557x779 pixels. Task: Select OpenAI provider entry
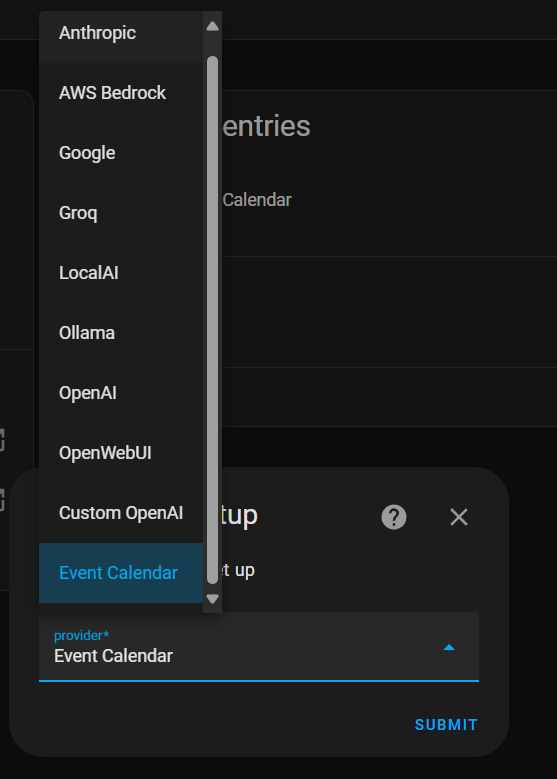click(121, 393)
